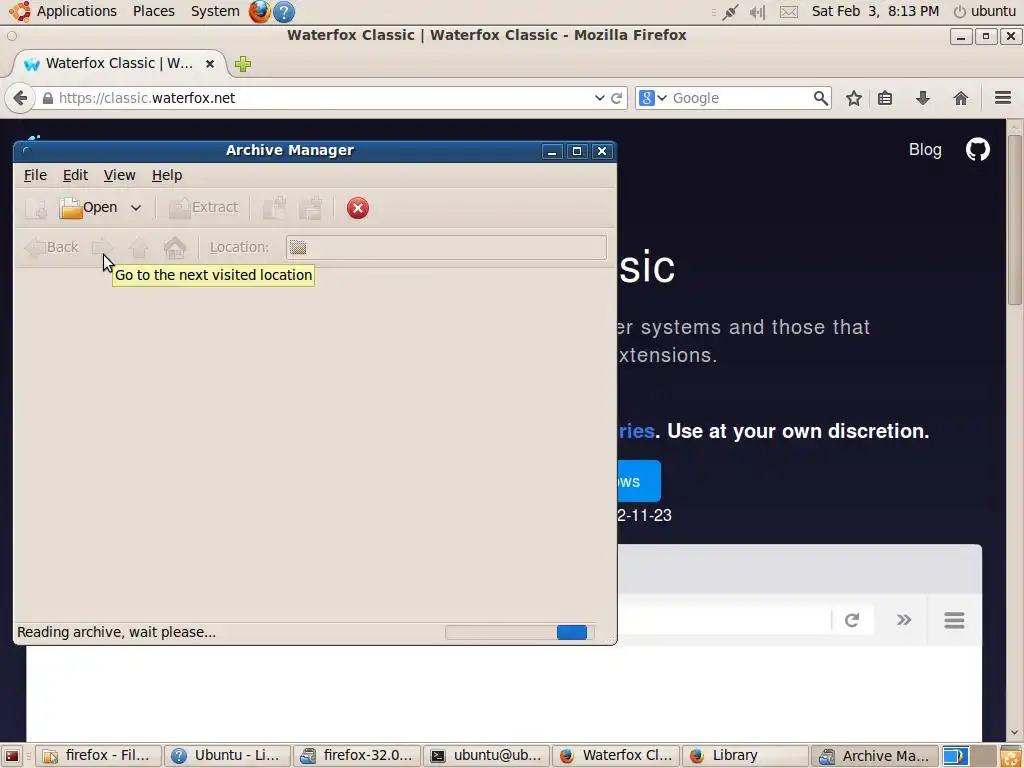Reload the page in Firefox toolbar
Viewport: 1024px width, 768px height.
pos(616,98)
